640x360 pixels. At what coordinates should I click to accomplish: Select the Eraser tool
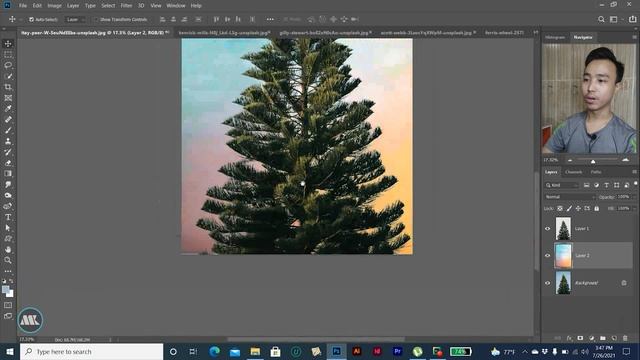click(x=8, y=163)
